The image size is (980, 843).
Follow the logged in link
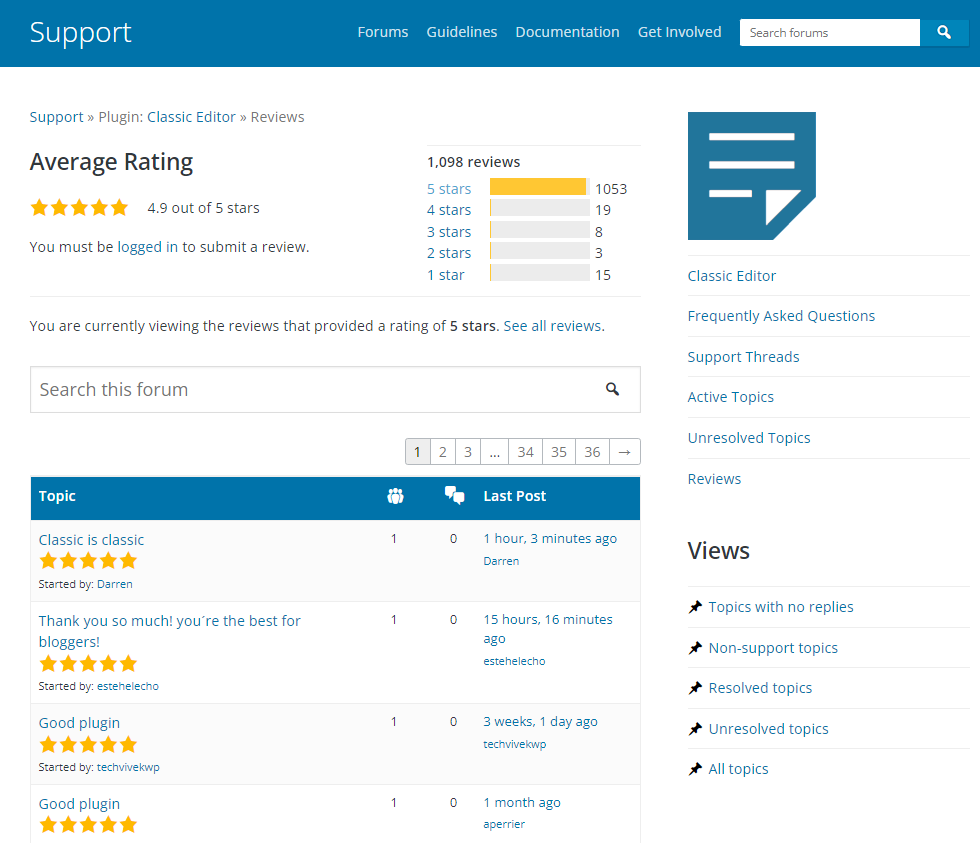pos(148,247)
